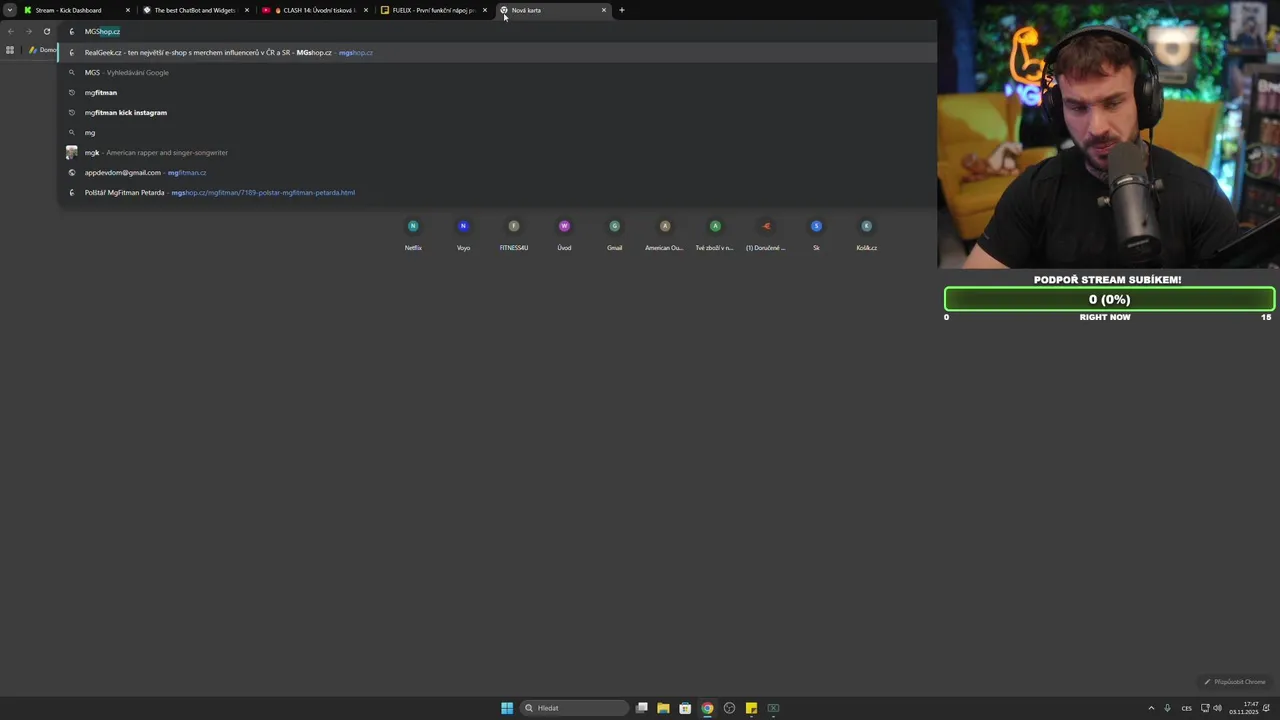
Task: Open Úvod shortcut
Action: [x=564, y=234]
